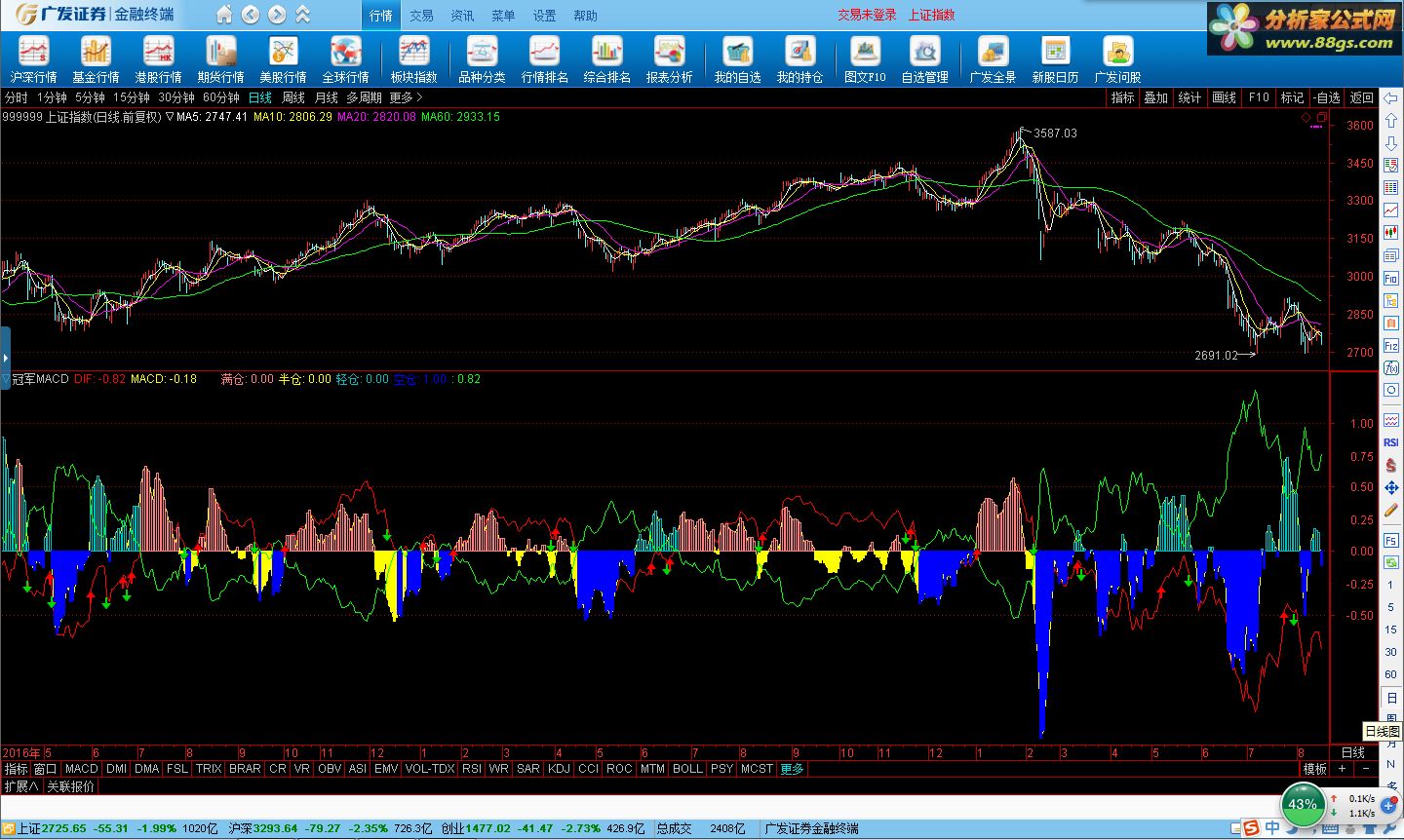The width and height of the screenshot is (1404, 840).
Task: Open 基金行情 fund quotes icon
Action: (96, 59)
